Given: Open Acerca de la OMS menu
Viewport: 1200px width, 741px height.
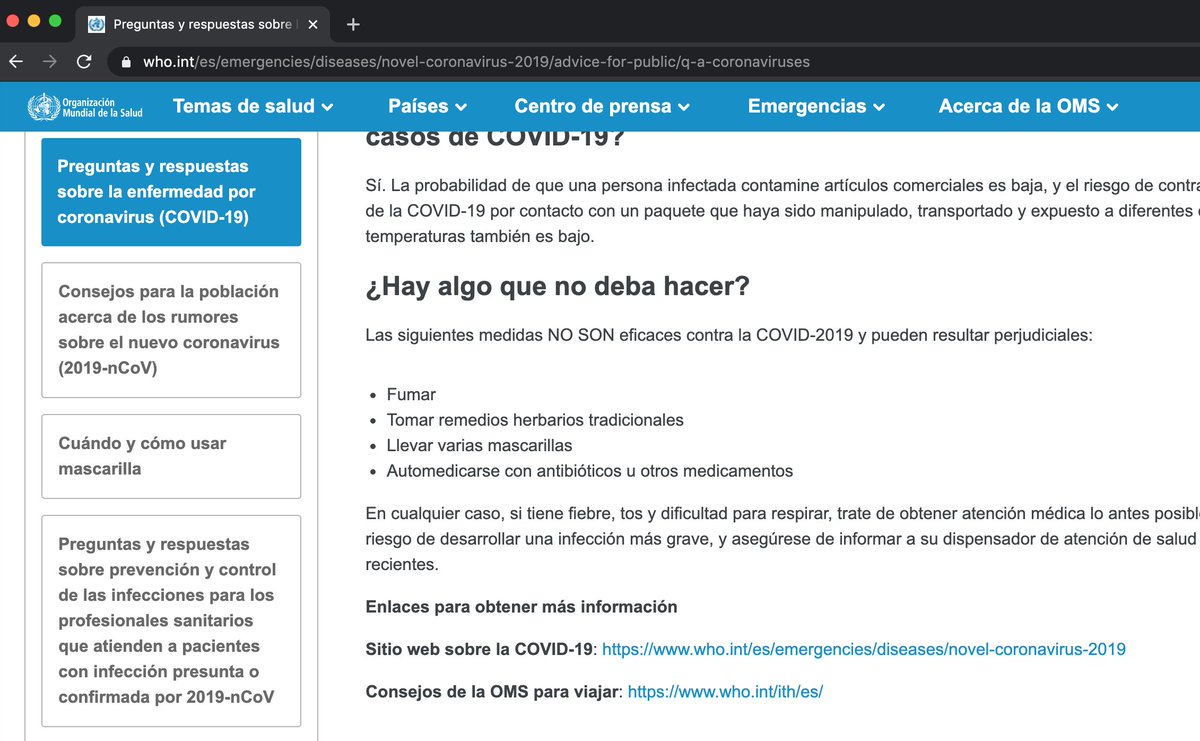Looking at the screenshot, I should (x=1028, y=106).
